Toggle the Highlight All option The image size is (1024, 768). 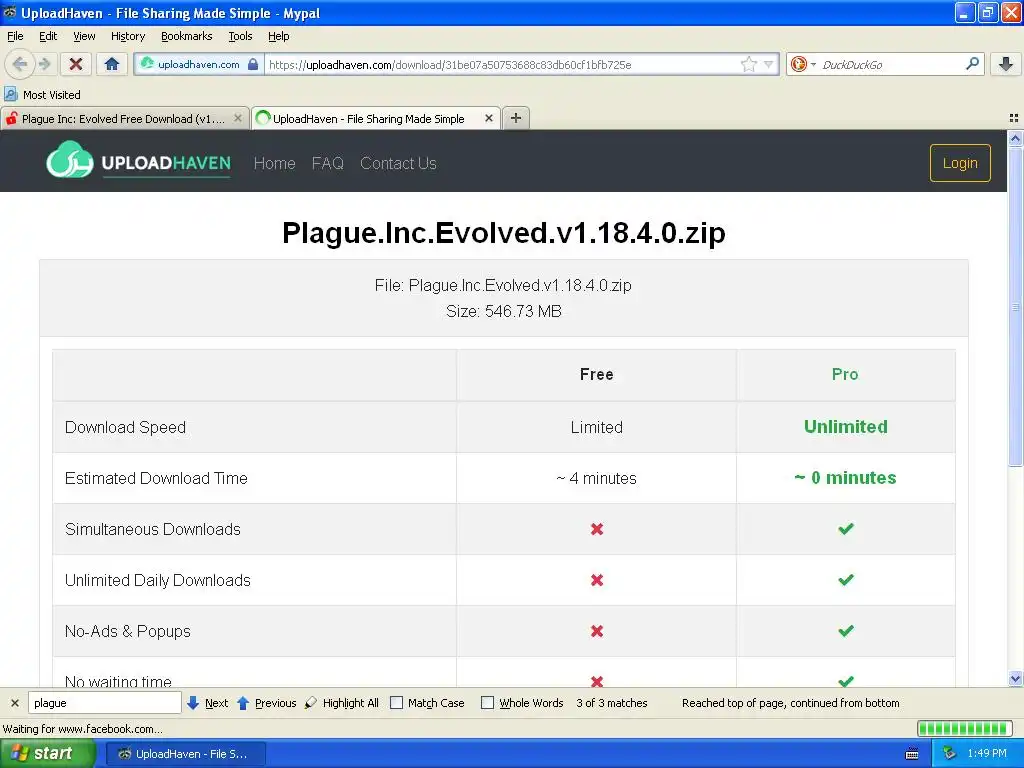[342, 703]
